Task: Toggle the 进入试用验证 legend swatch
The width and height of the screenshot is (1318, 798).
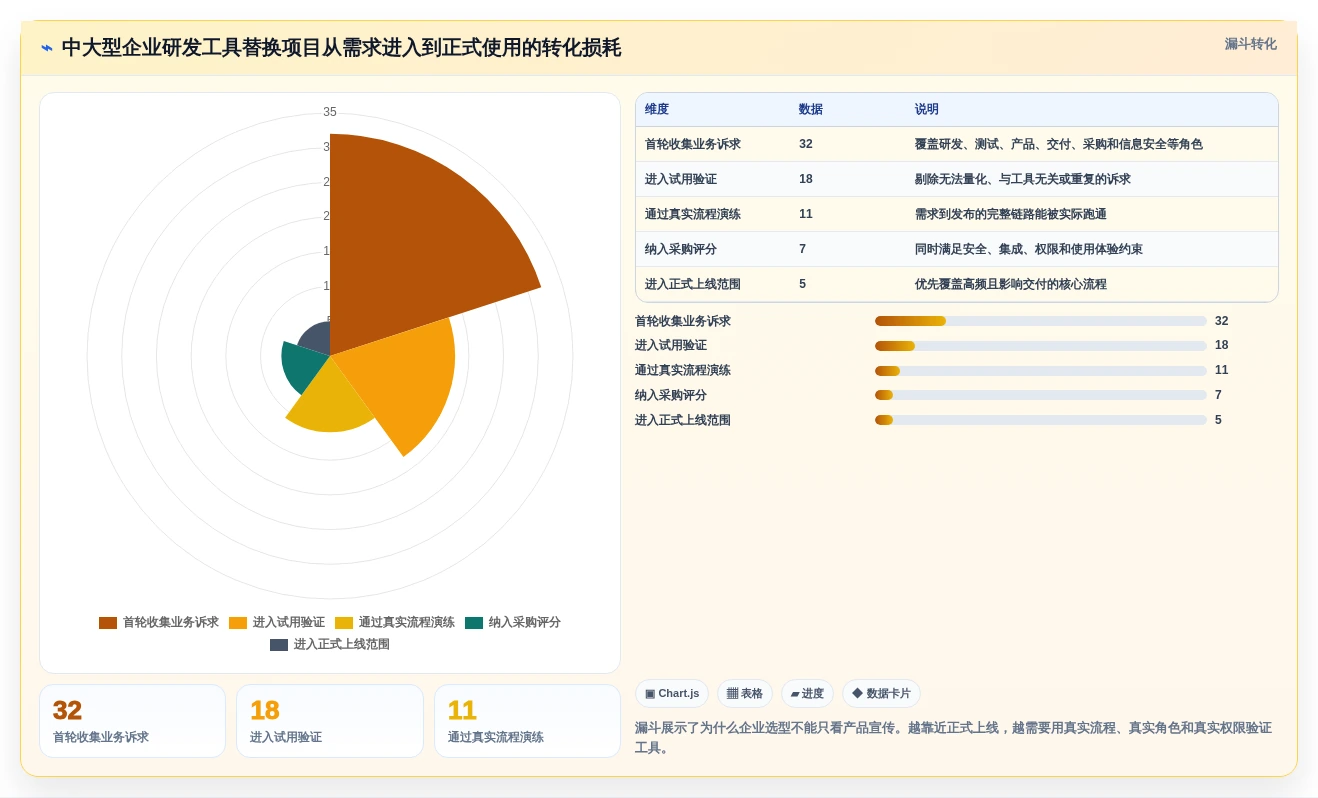Action: (238, 623)
